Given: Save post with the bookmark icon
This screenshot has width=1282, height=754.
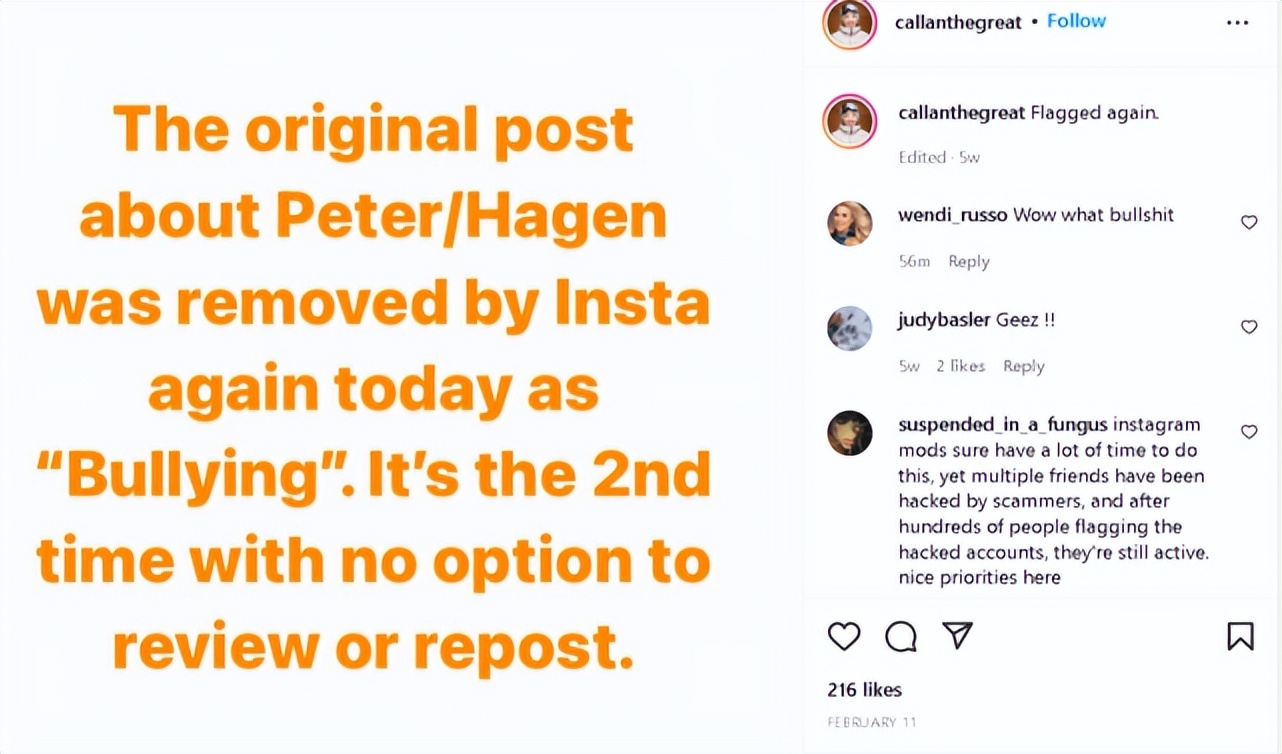Looking at the screenshot, I should pyautogui.click(x=1240, y=636).
